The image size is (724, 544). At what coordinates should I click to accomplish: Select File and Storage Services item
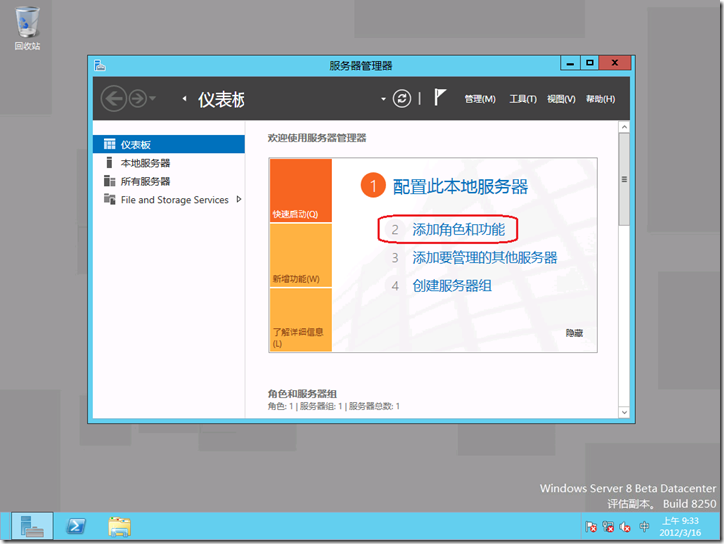tap(169, 199)
